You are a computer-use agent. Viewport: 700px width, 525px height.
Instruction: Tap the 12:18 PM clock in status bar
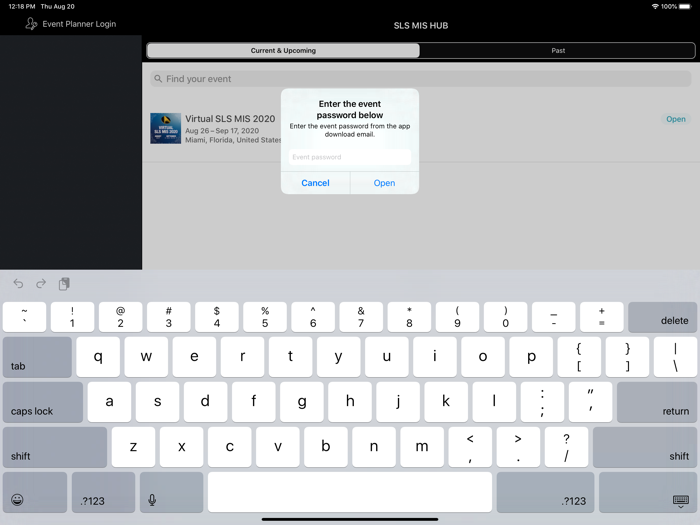click(22, 7)
